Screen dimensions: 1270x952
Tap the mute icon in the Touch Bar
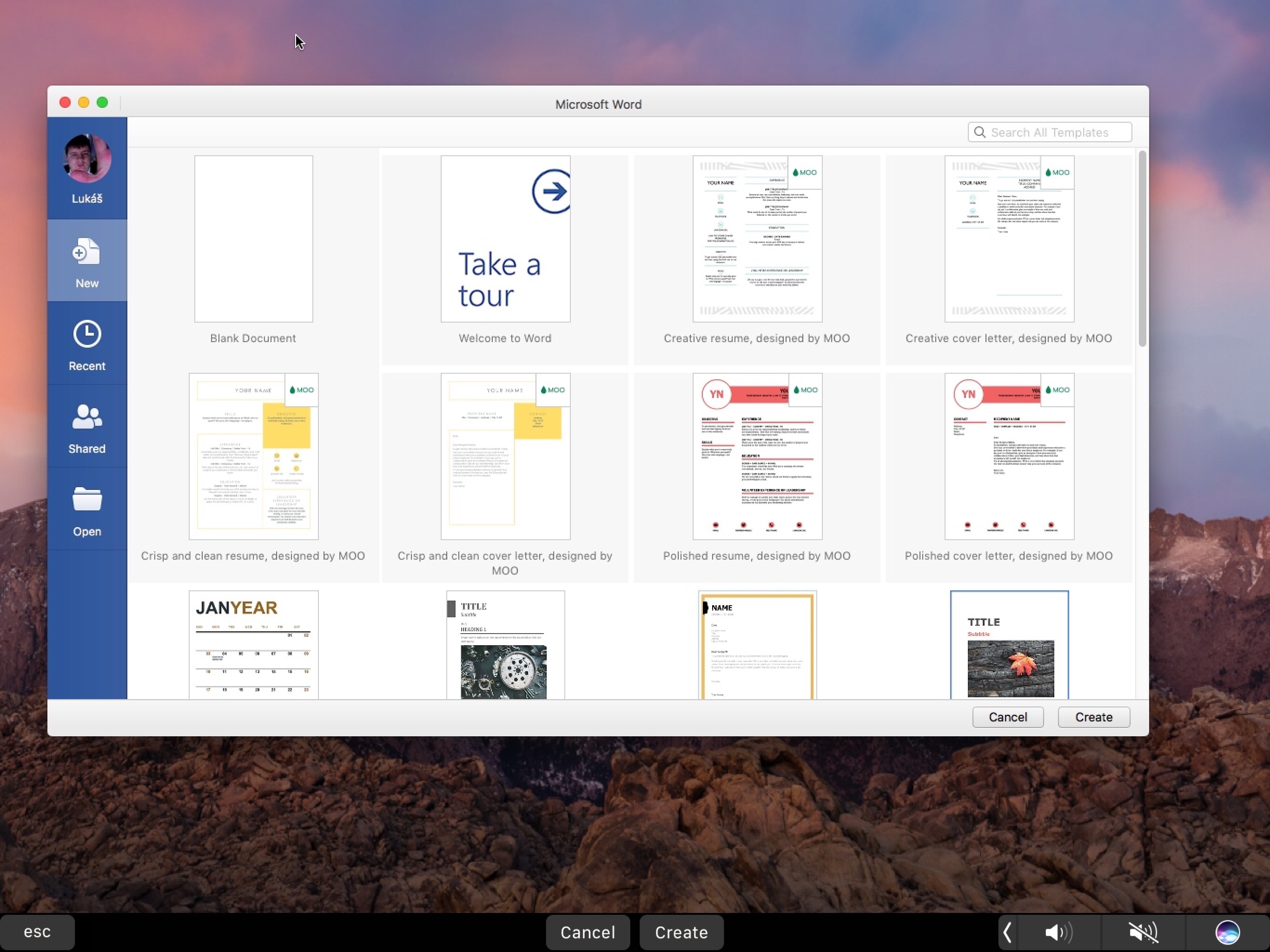[x=1143, y=932]
